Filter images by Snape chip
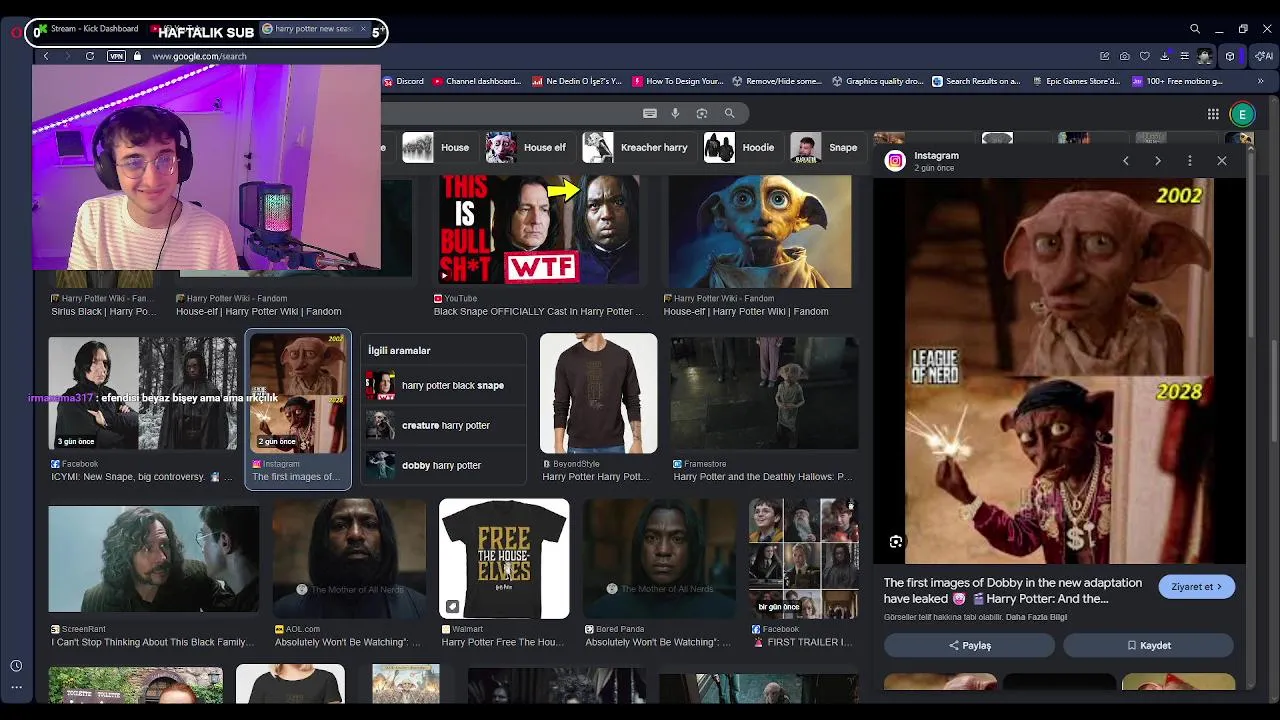 [x=825, y=148]
